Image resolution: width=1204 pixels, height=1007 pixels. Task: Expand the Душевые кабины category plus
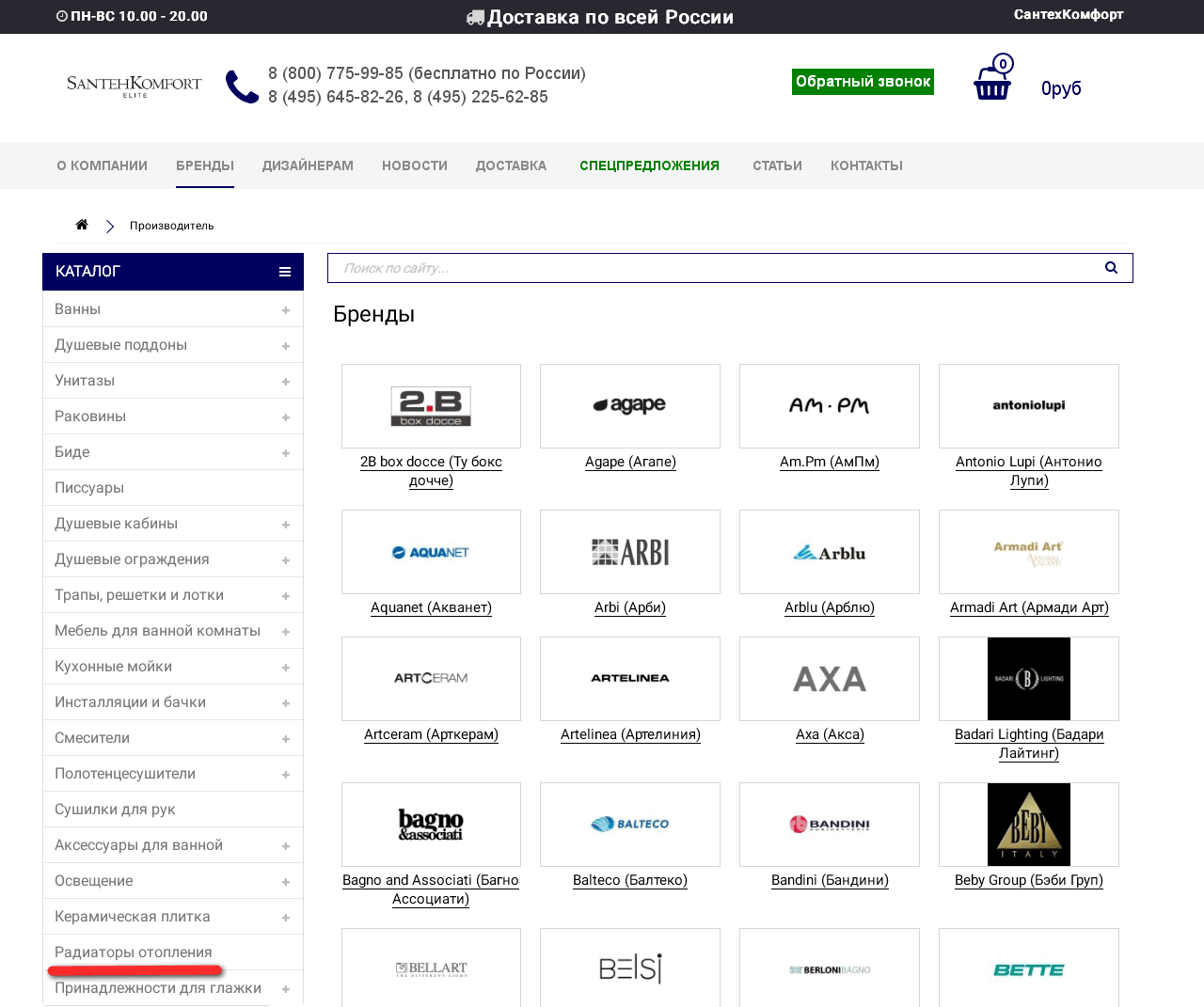tap(286, 525)
